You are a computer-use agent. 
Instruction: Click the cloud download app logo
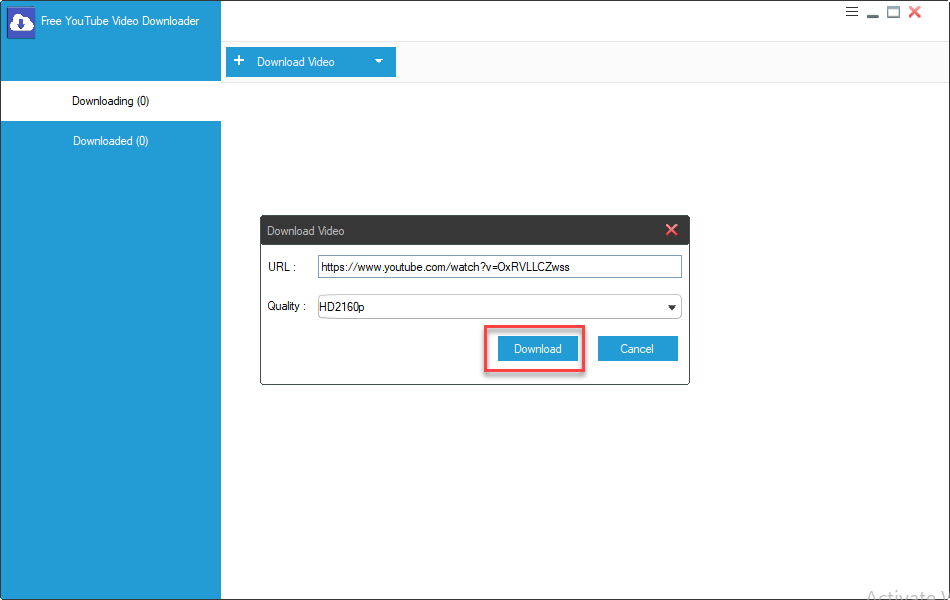point(21,22)
